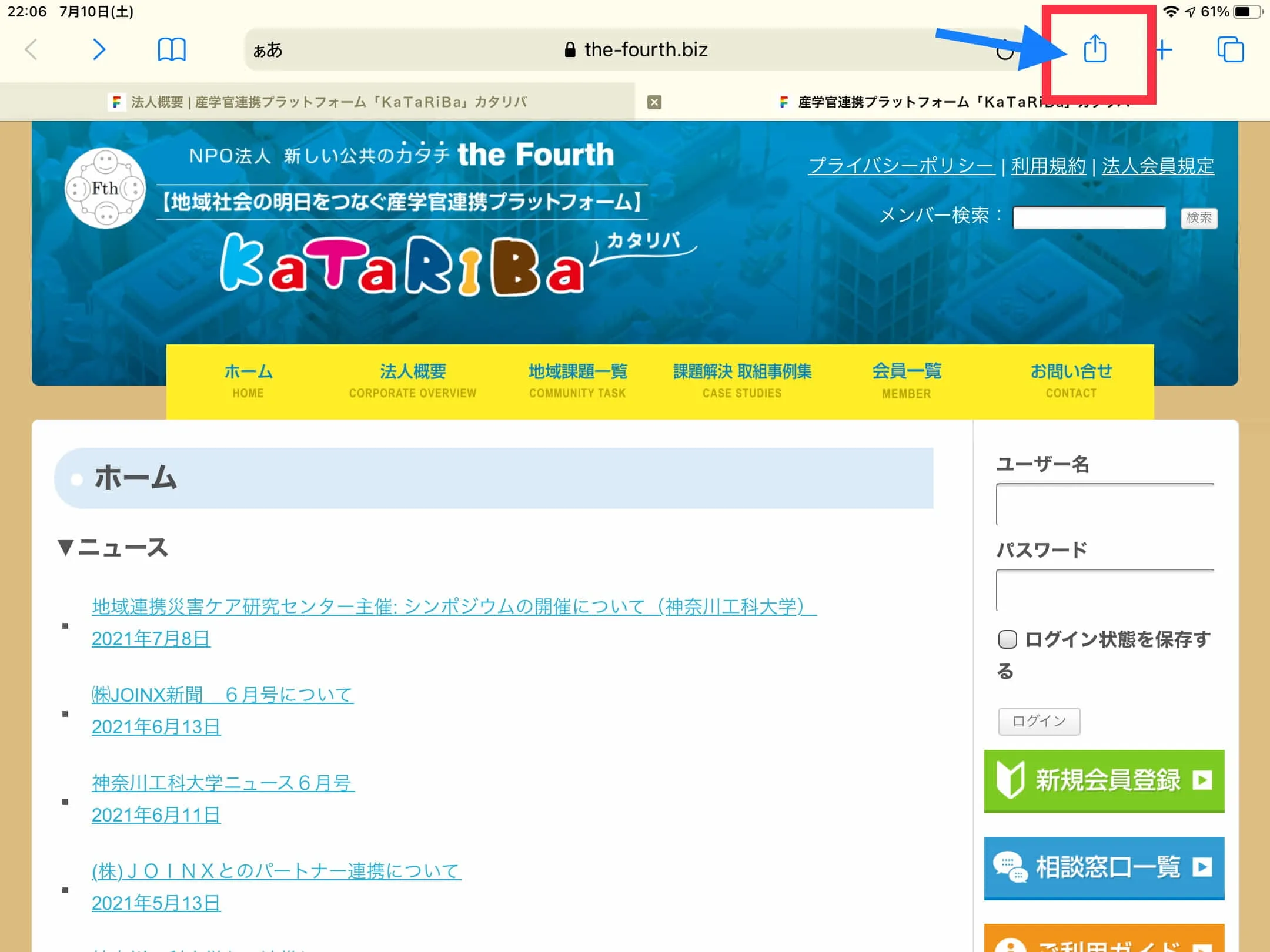Click the ユーザー名 input field
The height and width of the screenshot is (952, 1270).
point(1104,504)
